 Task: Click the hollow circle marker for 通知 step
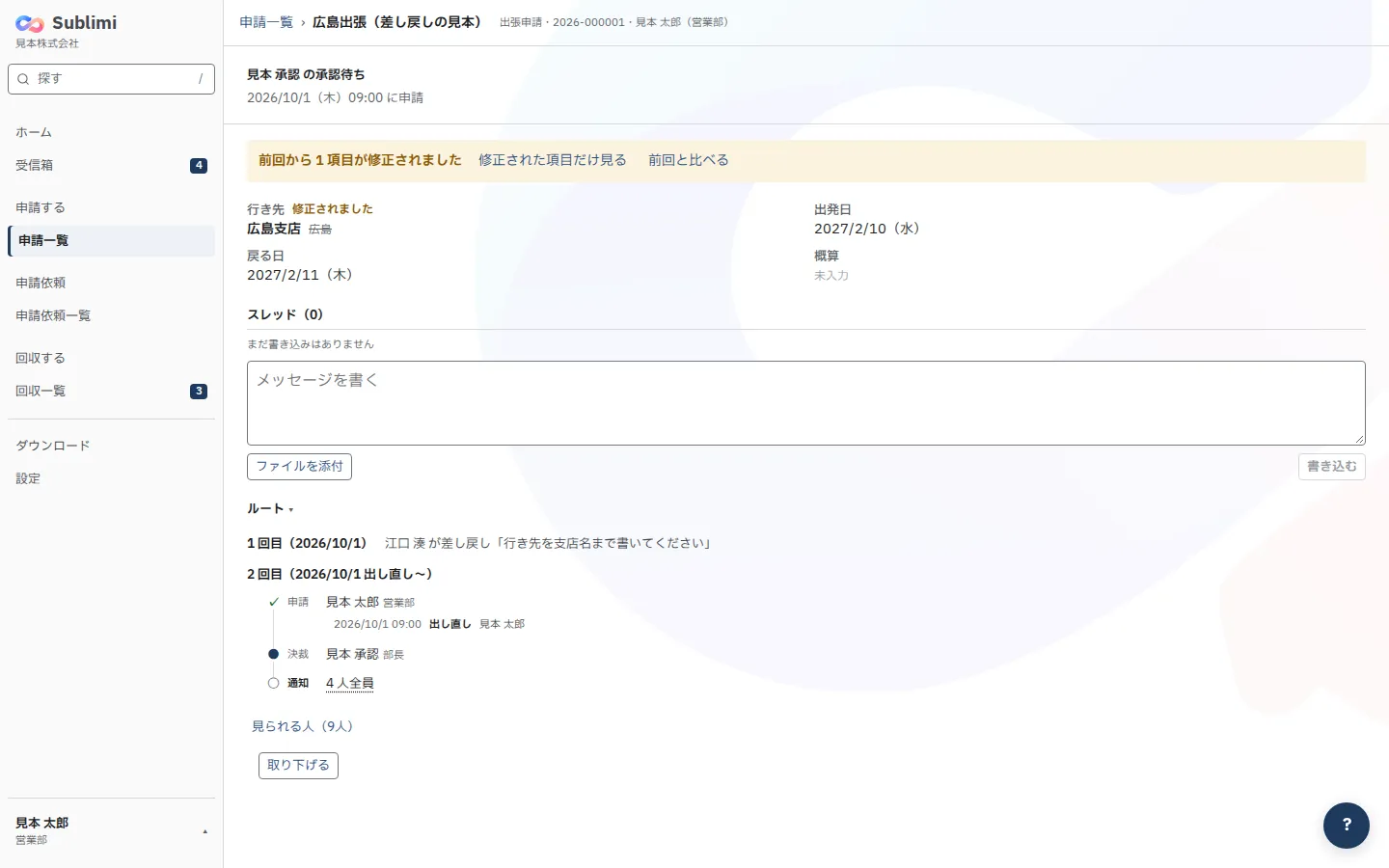tap(274, 683)
